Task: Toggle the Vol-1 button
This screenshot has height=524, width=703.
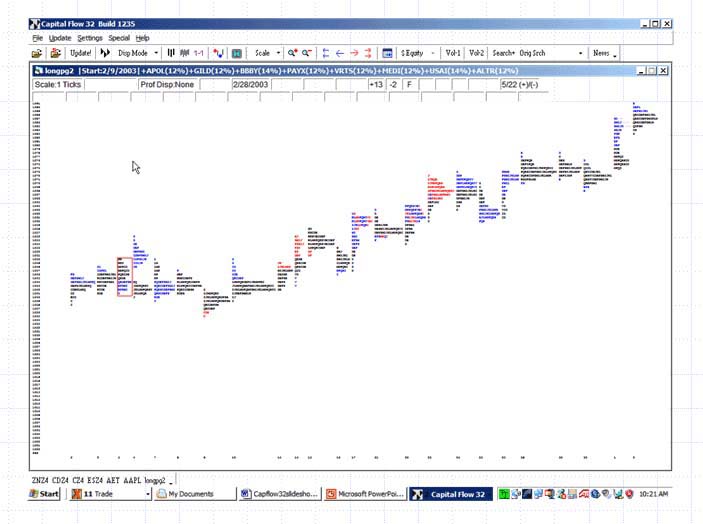Action: (x=453, y=53)
